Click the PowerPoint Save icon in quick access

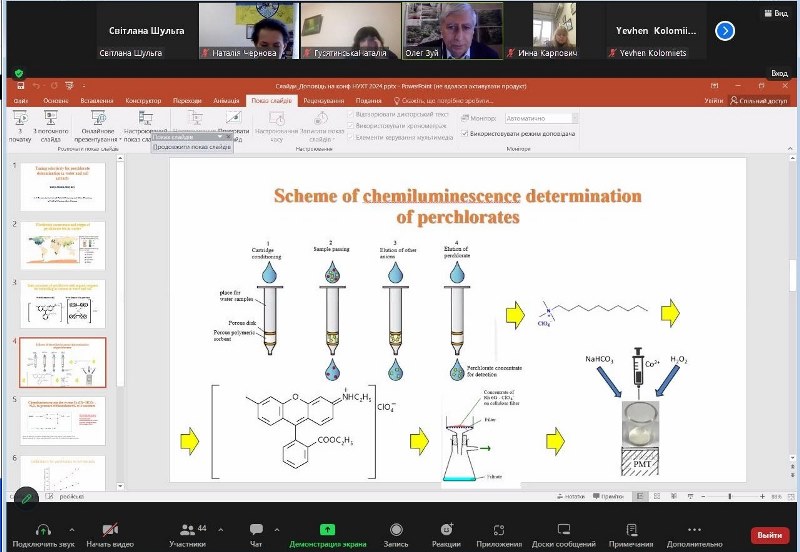pyautogui.click(x=20, y=86)
